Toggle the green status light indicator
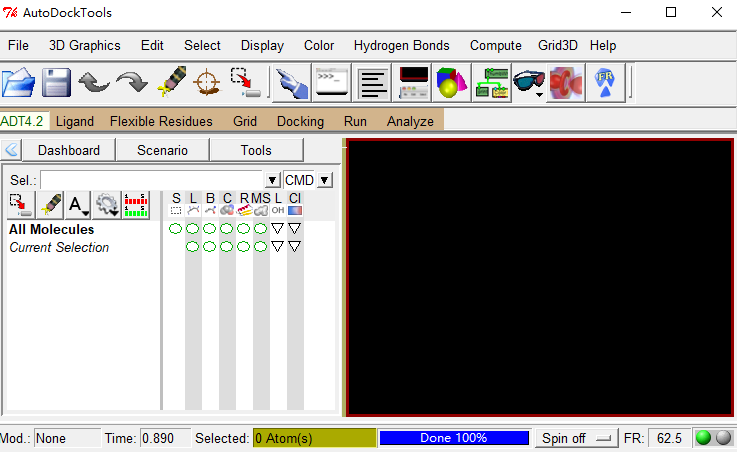The width and height of the screenshot is (737, 453). point(703,438)
